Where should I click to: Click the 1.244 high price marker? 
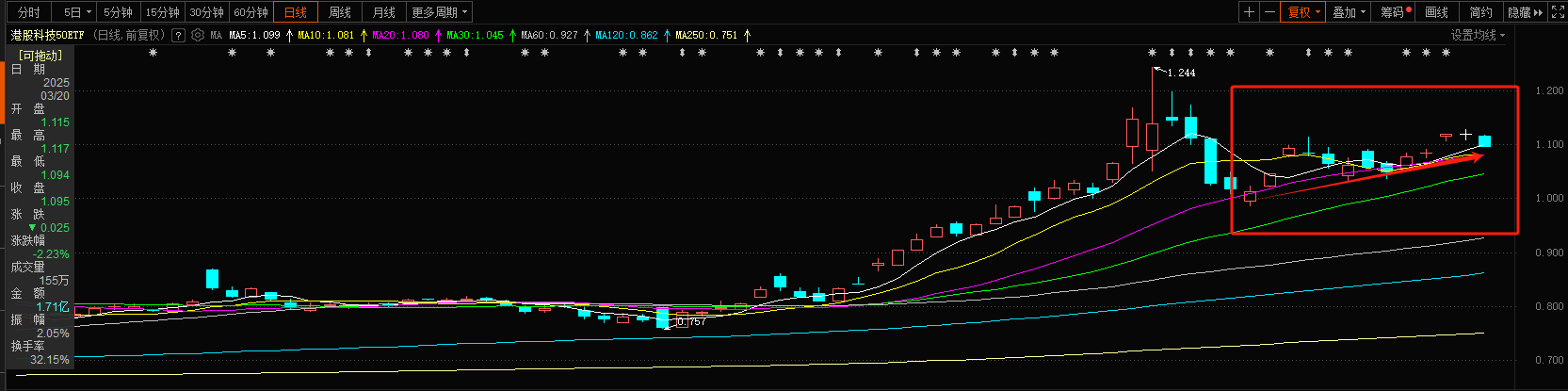pyautogui.click(x=1181, y=73)
